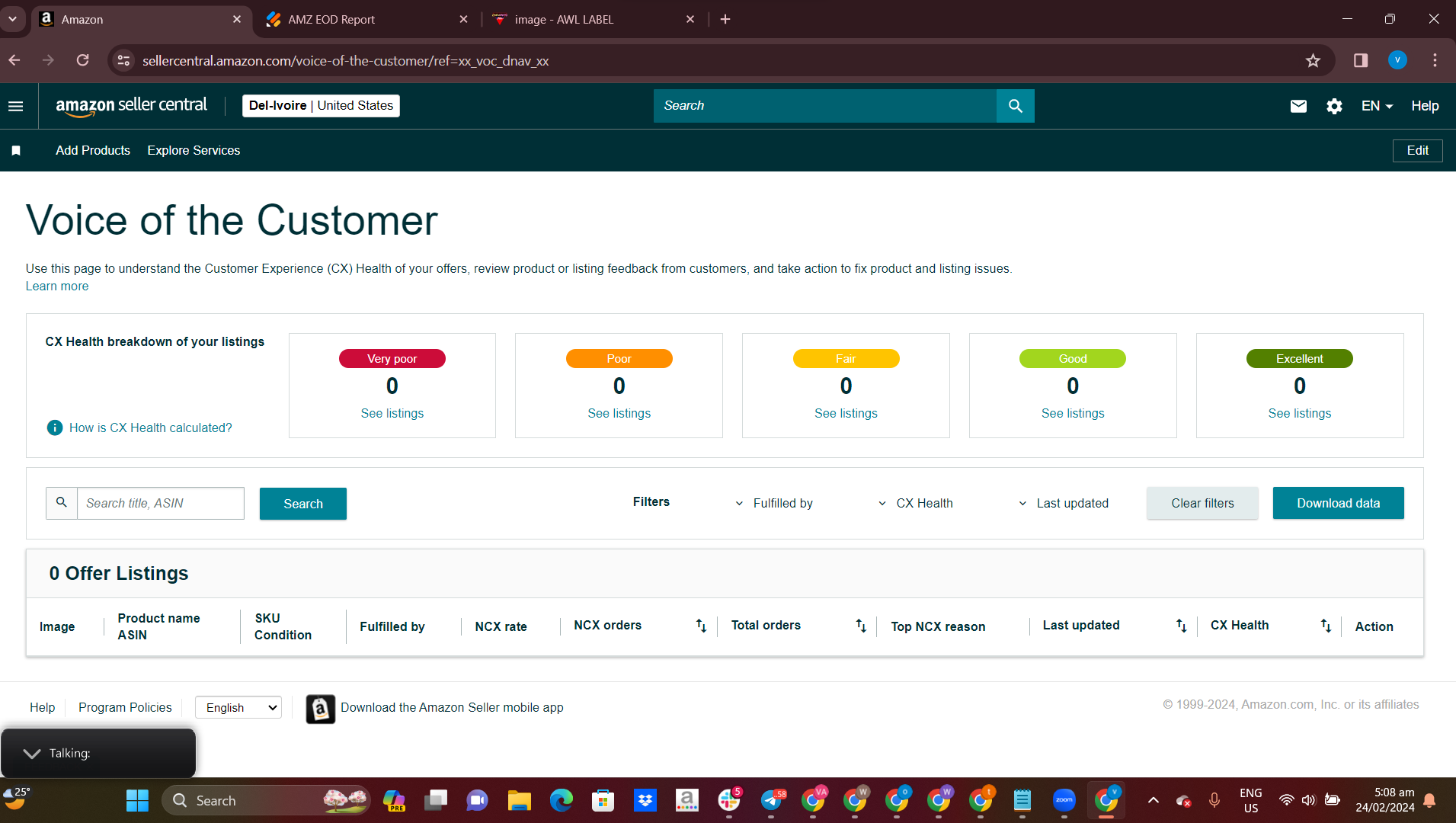This screenshot has width=1456, height=823.
Task: Open the messages envelope icon
Action: point(1298,106)
